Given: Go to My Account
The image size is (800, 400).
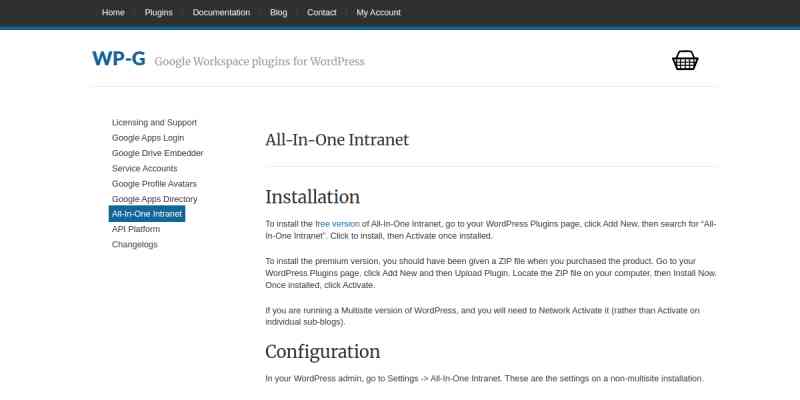Looking at the screenshot, I should (379, 12).
